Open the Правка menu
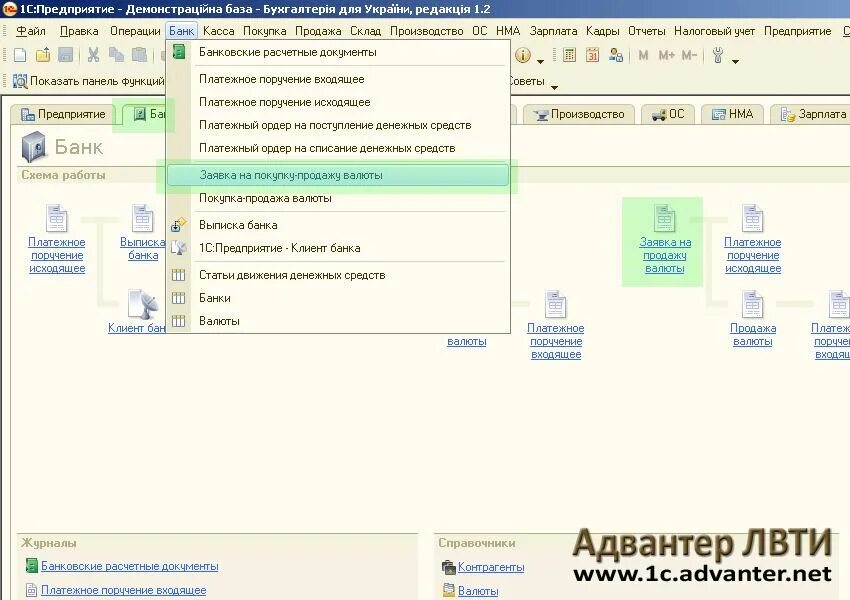The width and height of the screenshot is (850, 600). (x=79, y=31)
